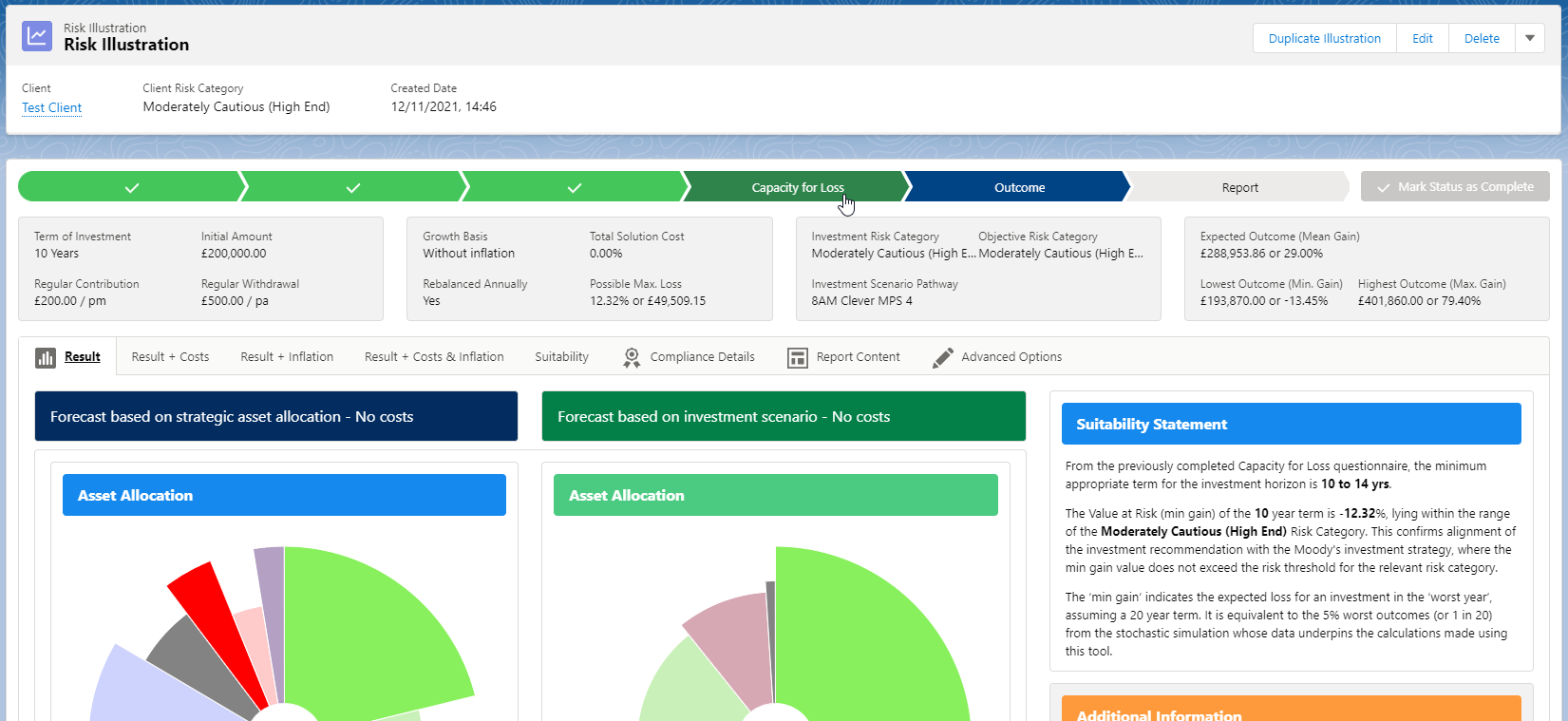
Task: Click the Risk Illustration chart icon
Action: point(37,36)
